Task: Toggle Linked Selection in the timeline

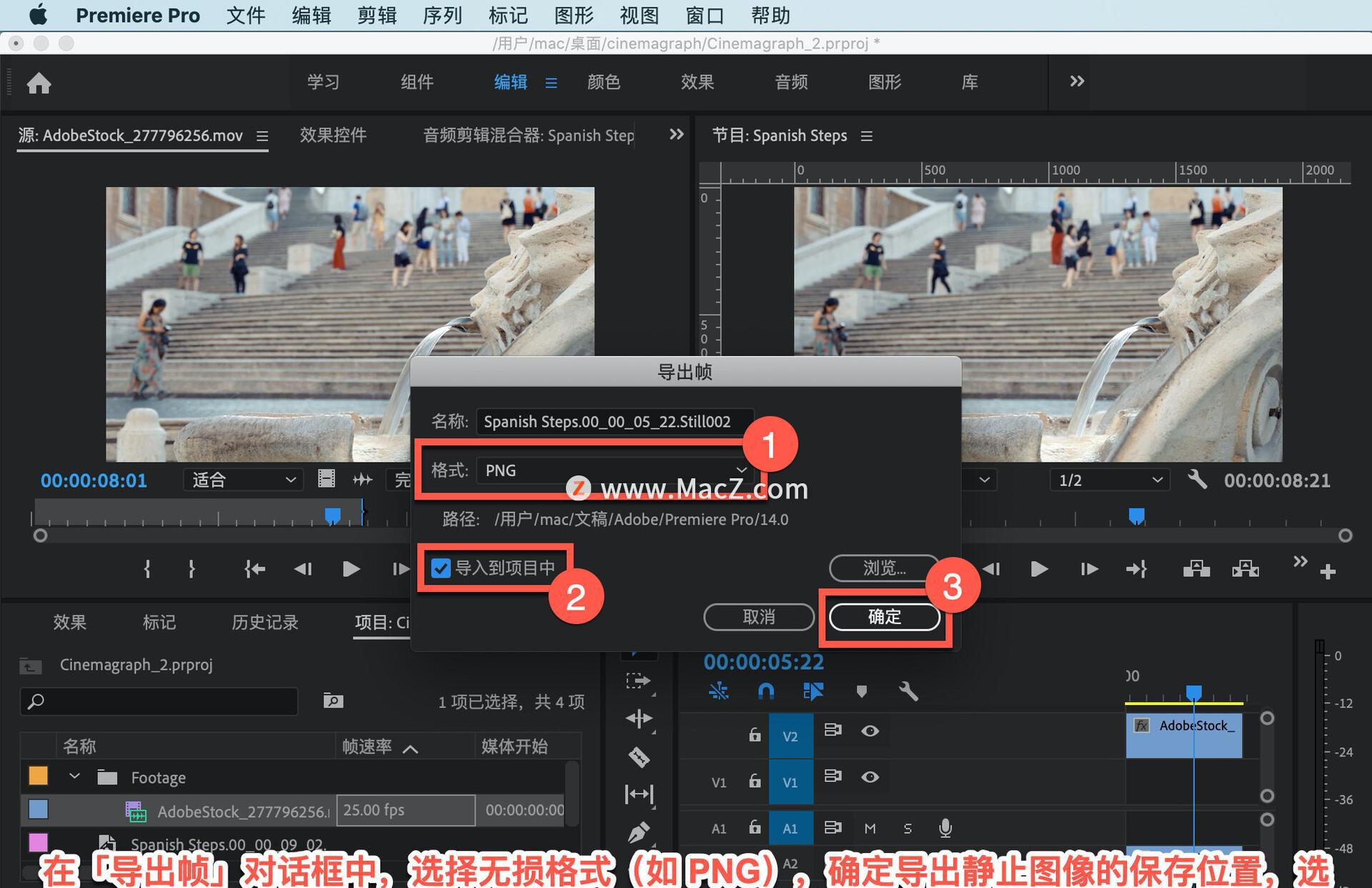Action: 813,691
